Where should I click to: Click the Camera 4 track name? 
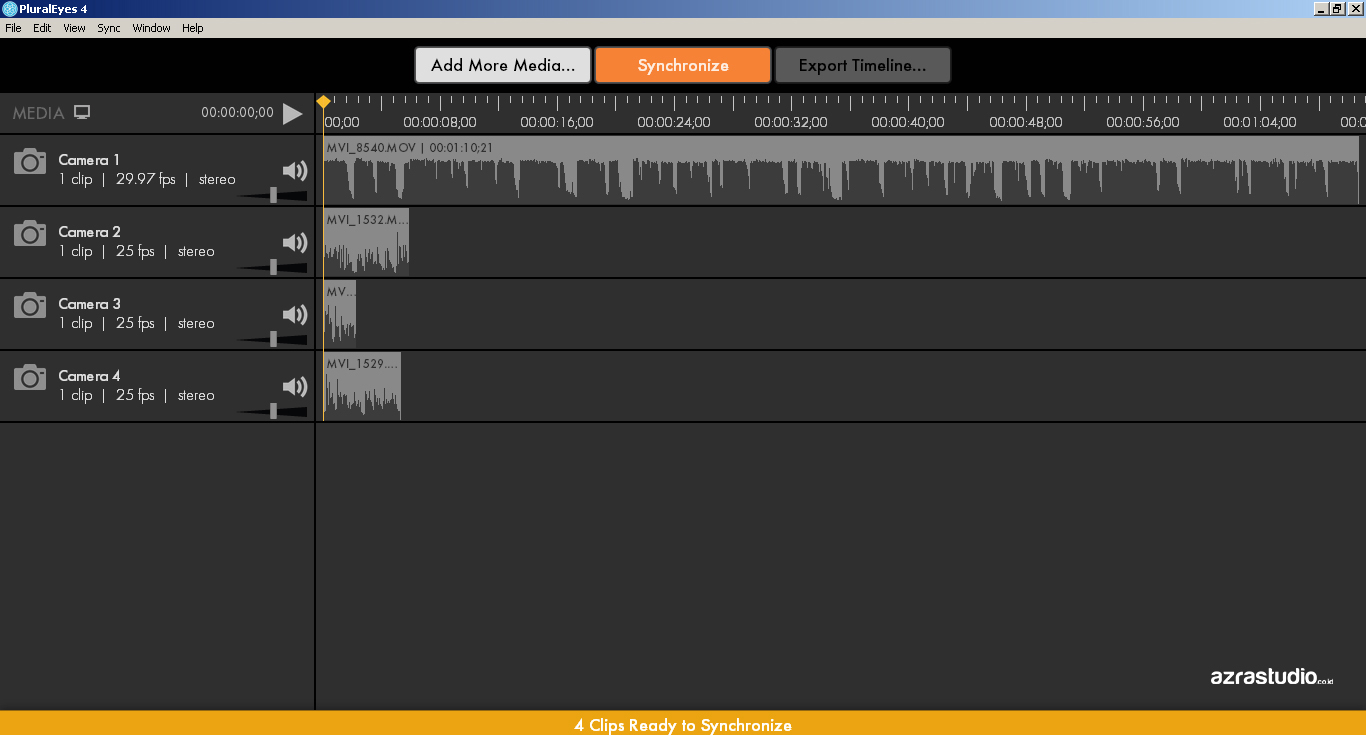(x=89, y=376)
